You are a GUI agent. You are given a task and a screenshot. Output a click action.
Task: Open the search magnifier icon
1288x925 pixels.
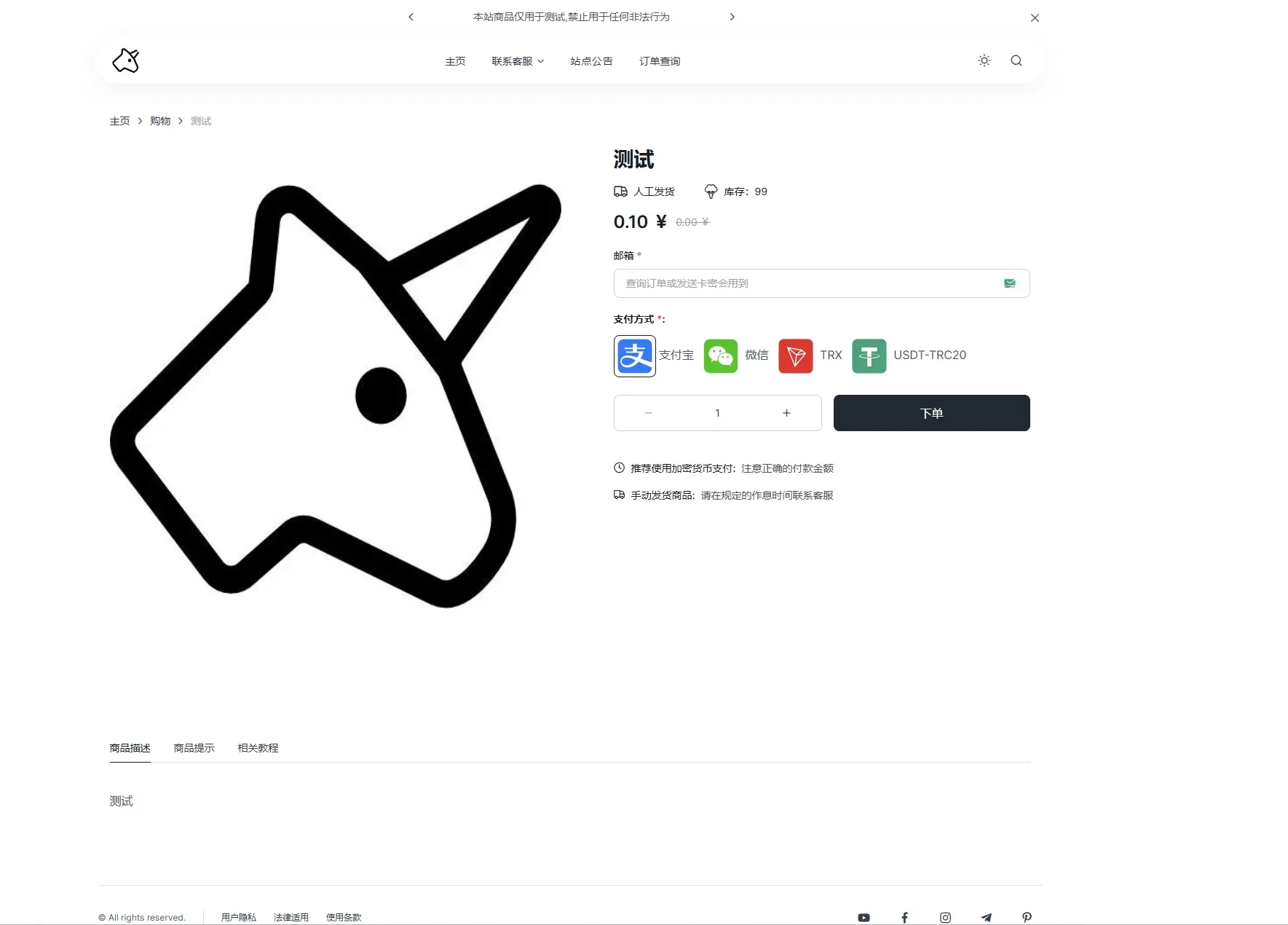coord(1016,60)
